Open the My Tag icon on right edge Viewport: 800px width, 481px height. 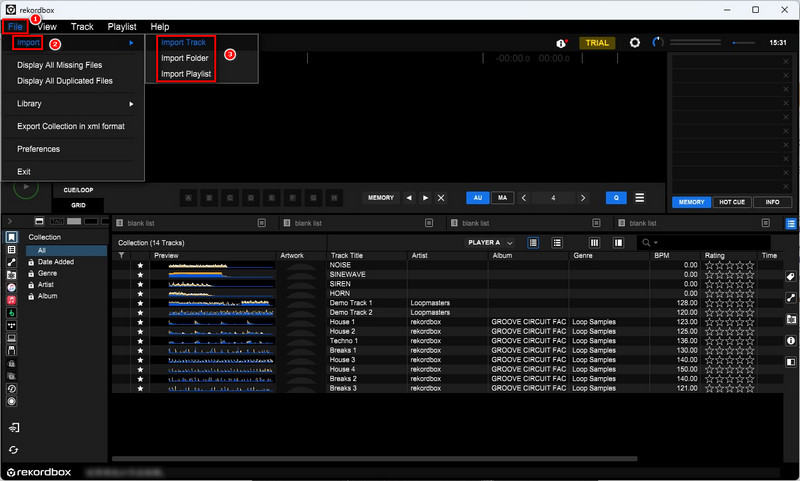coord(790,276)
